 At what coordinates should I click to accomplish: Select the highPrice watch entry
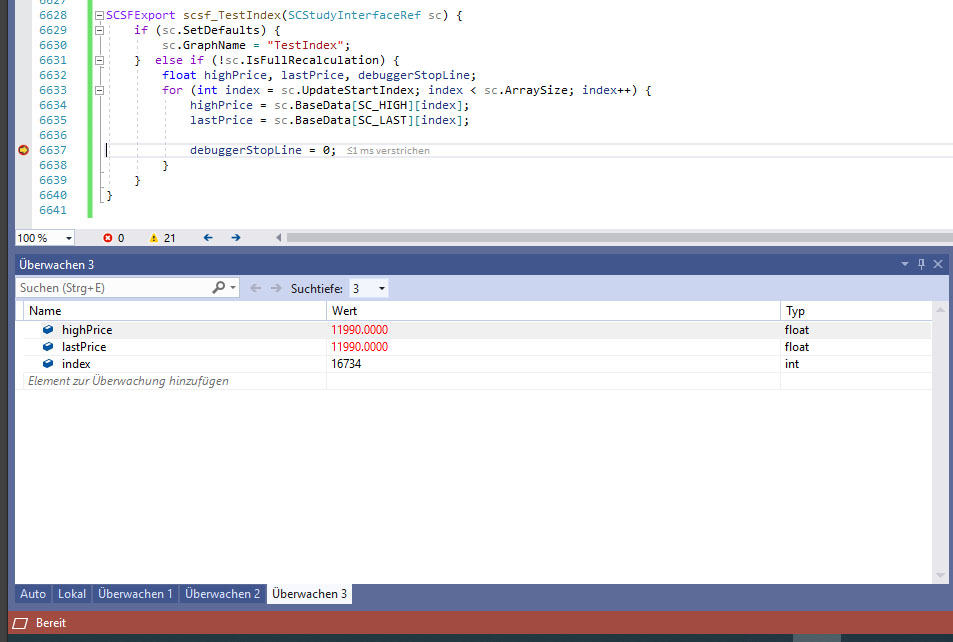click(x=86, y=330)
